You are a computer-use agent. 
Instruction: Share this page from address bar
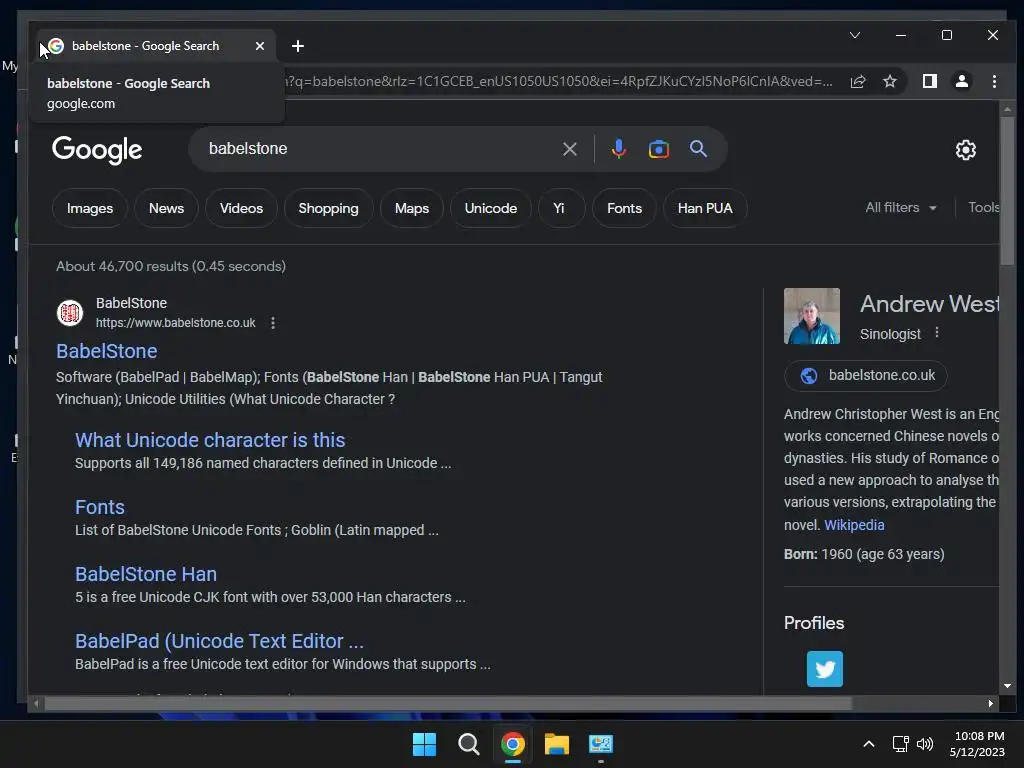point(858,81)
